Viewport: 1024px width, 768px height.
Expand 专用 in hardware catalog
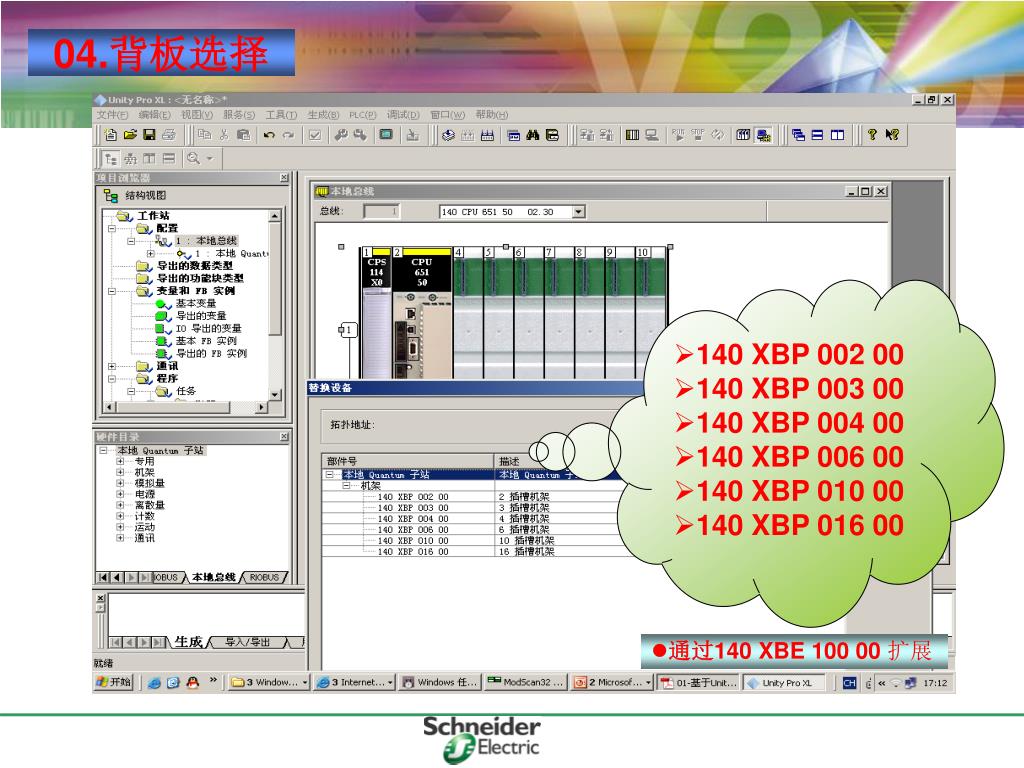pyautogui.click(x=120, y=461)
